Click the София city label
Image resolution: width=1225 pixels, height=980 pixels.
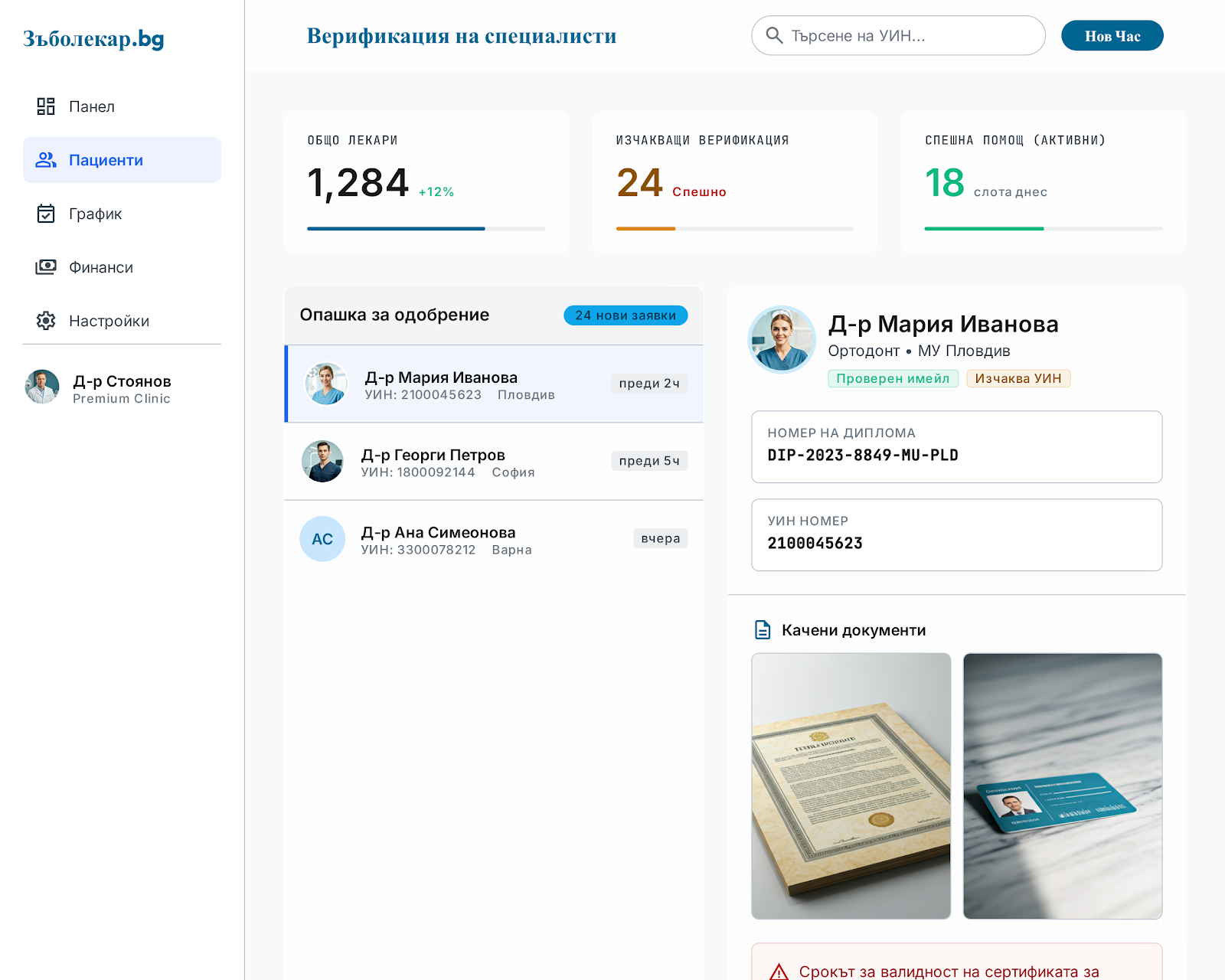point(513,472)
